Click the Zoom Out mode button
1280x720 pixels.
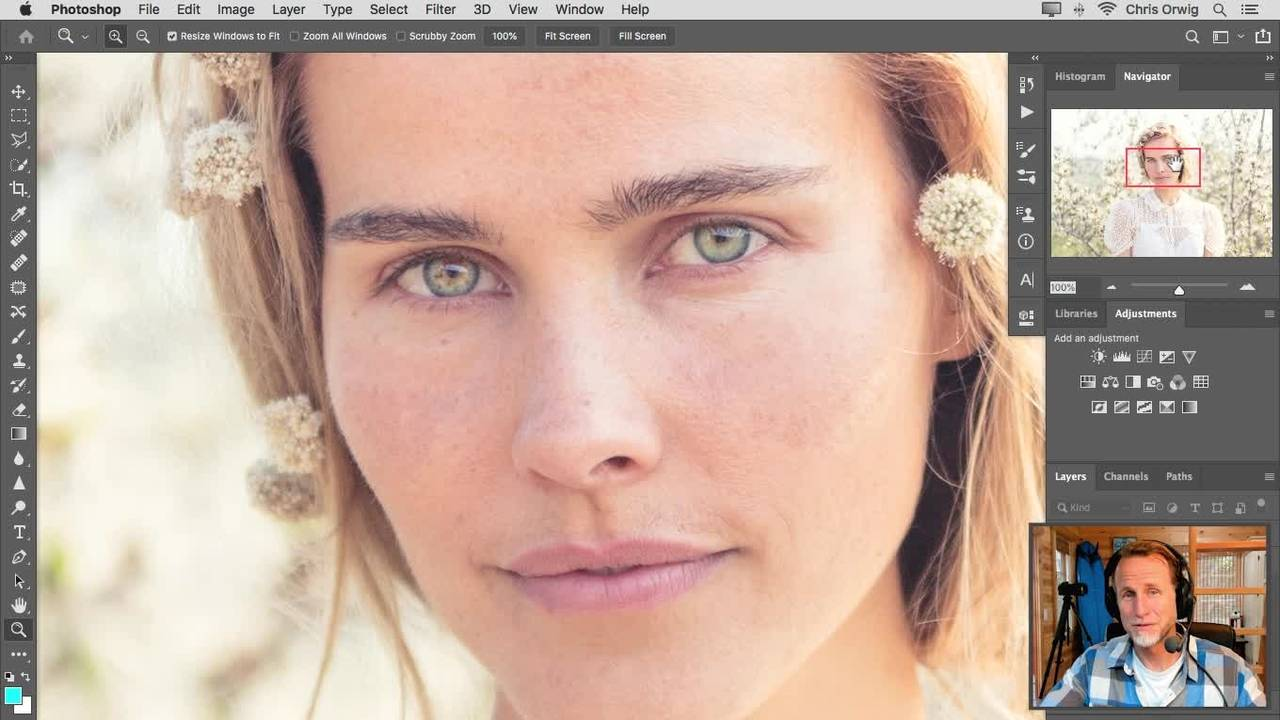(143, 36)
